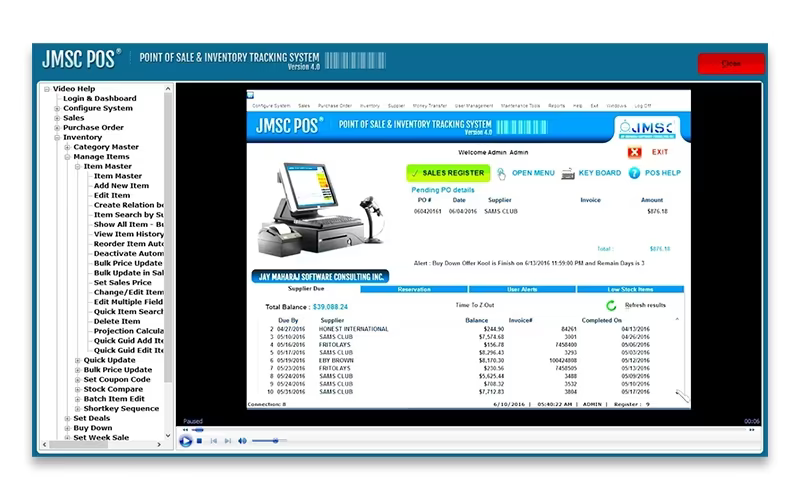Expand the Quick Update node

[x=78, y=360]
